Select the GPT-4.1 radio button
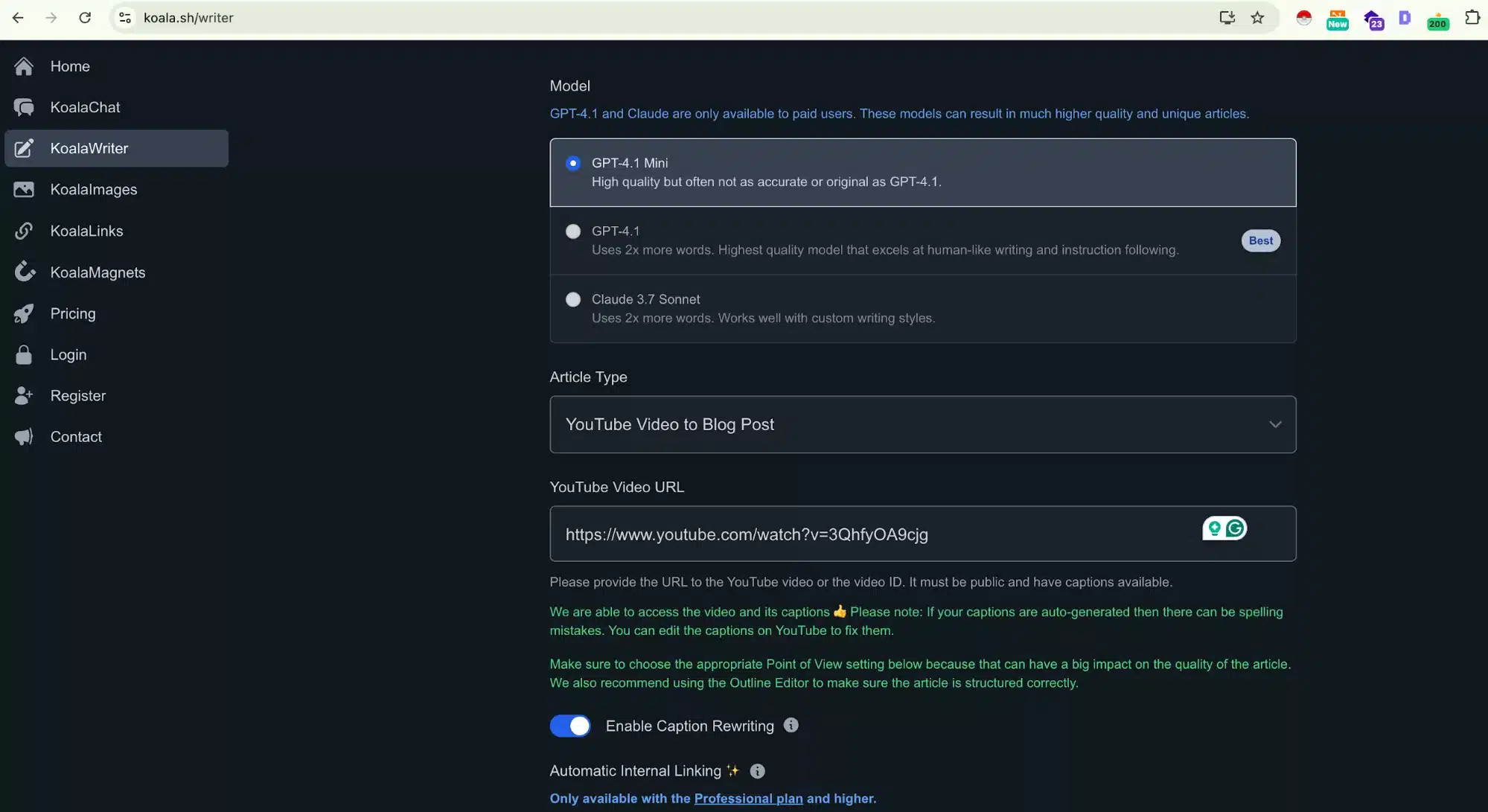 pos(572,231)
